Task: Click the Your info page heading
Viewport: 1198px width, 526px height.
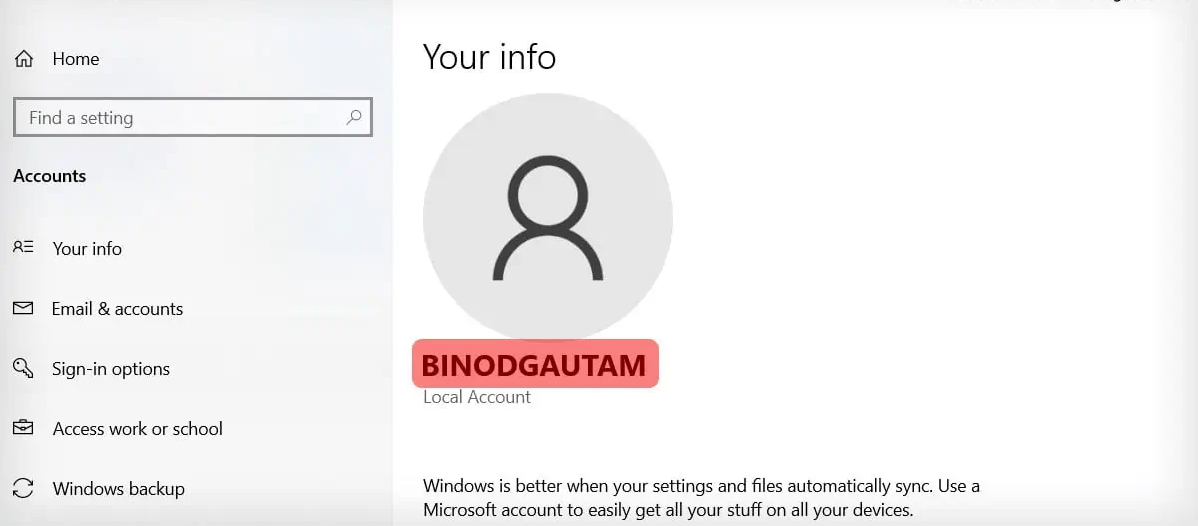Action: coord(489,57)
